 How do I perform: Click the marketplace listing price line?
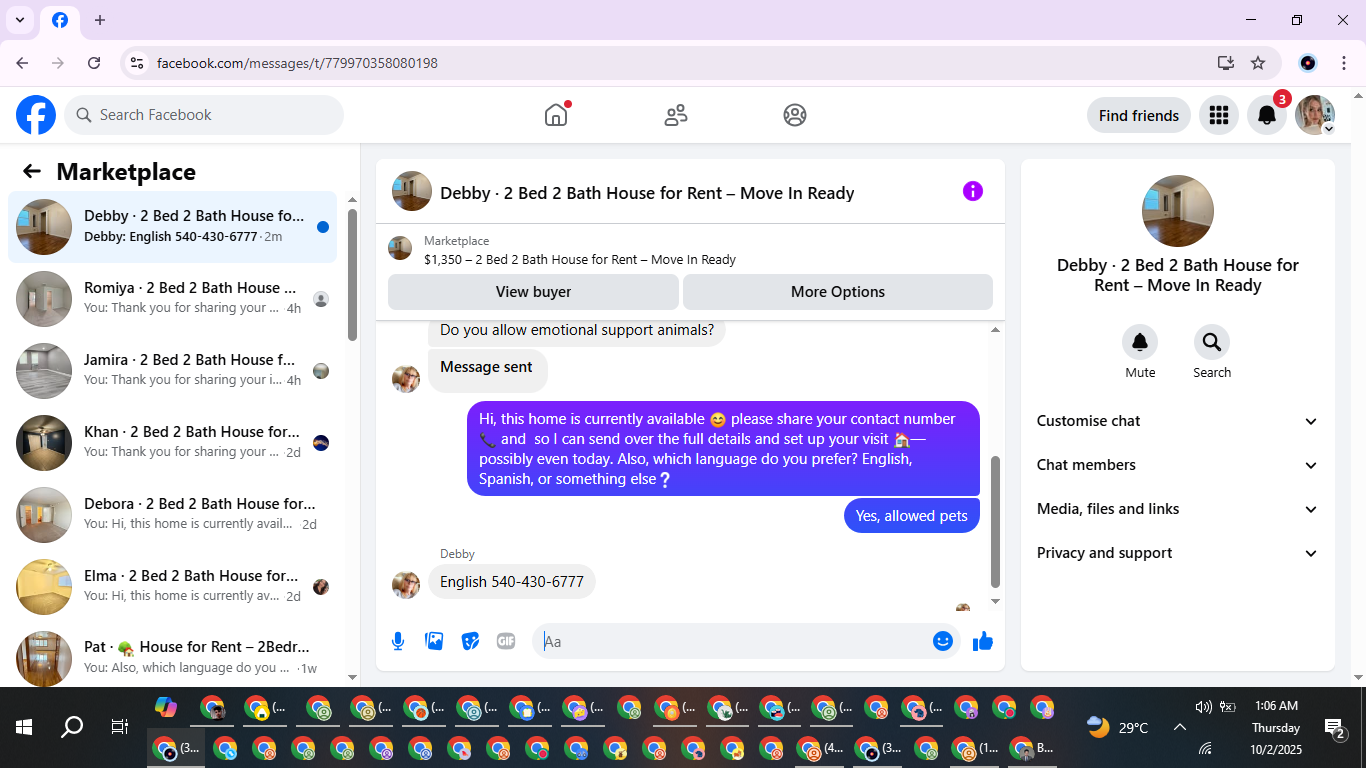[580, 260]
